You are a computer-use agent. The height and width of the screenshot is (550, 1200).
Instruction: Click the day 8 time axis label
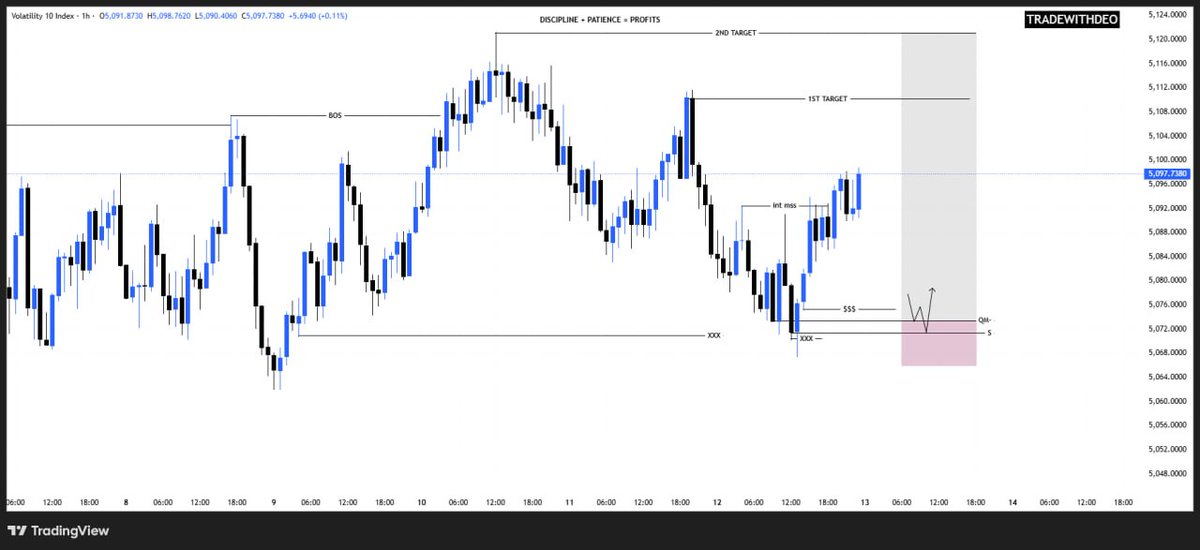click(x=126, y=503)
